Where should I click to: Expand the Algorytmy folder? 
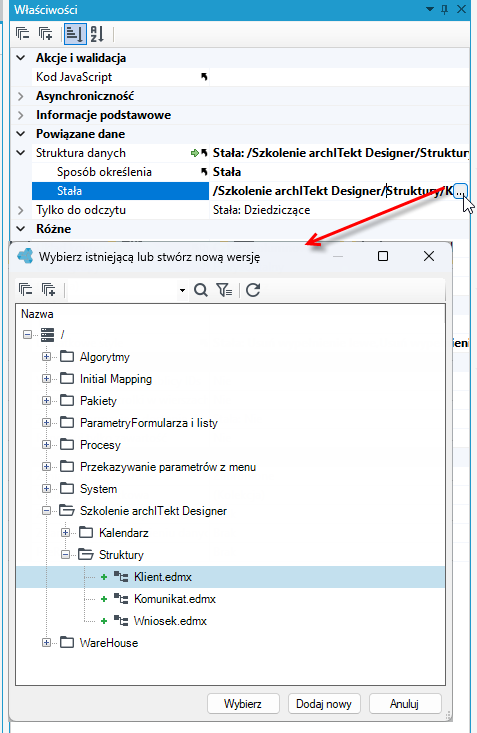46,357
